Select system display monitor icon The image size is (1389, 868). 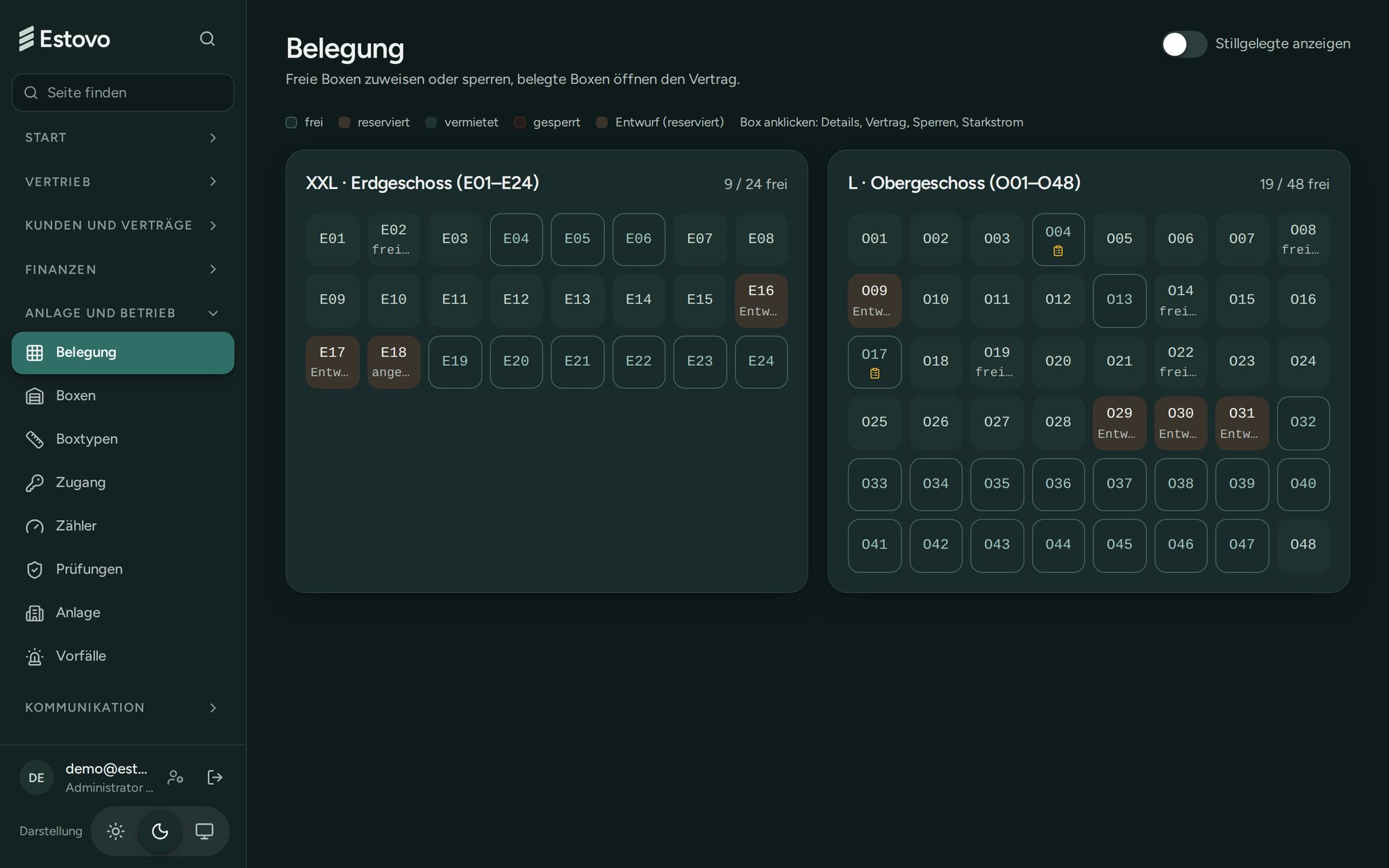204,831
